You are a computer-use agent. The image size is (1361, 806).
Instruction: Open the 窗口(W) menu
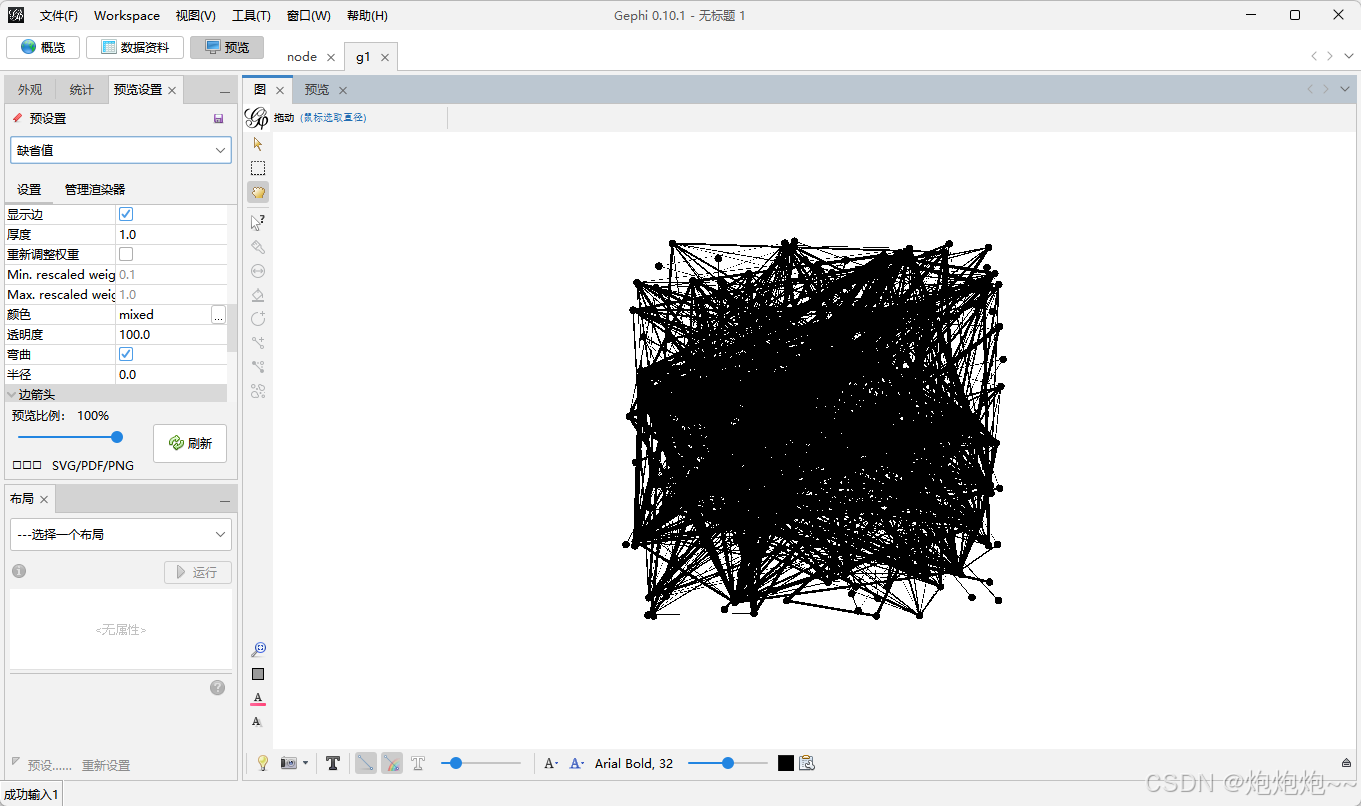click(308, 15)
